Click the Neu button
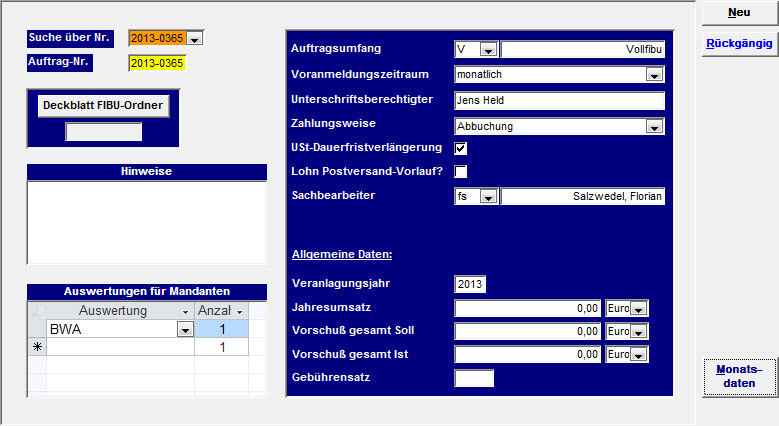779x426 pixels. point(739,12)
